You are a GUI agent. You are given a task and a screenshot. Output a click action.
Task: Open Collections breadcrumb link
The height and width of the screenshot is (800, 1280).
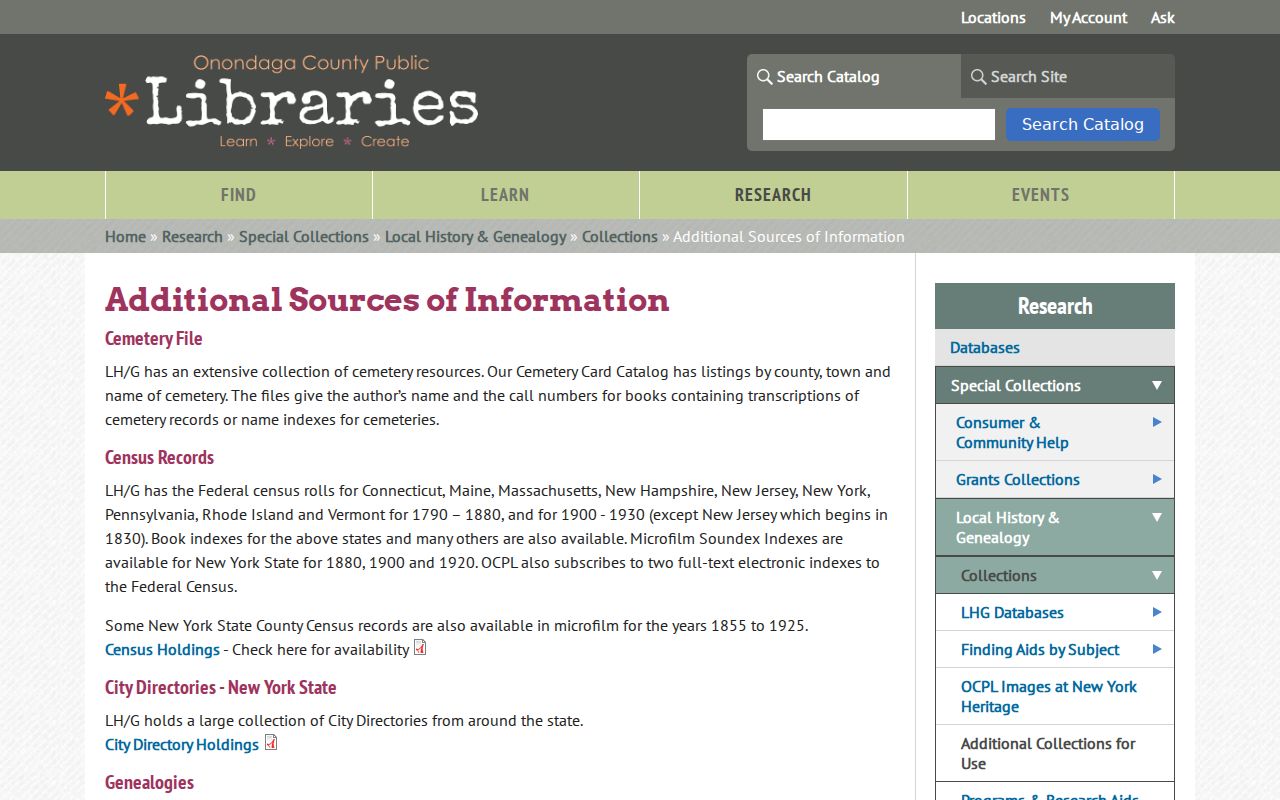(x=620, y=236)
